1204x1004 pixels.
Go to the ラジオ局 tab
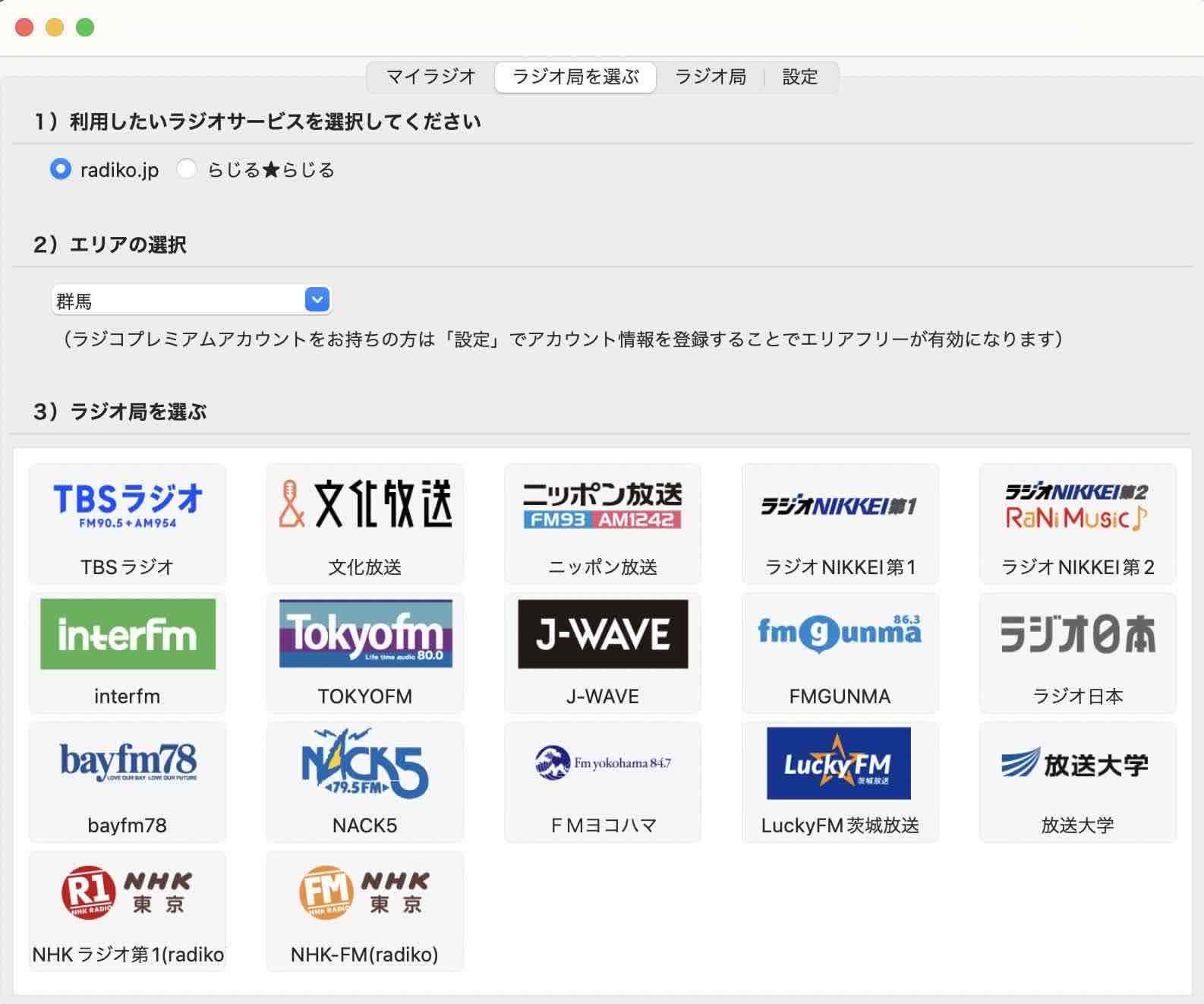[710, 77]
